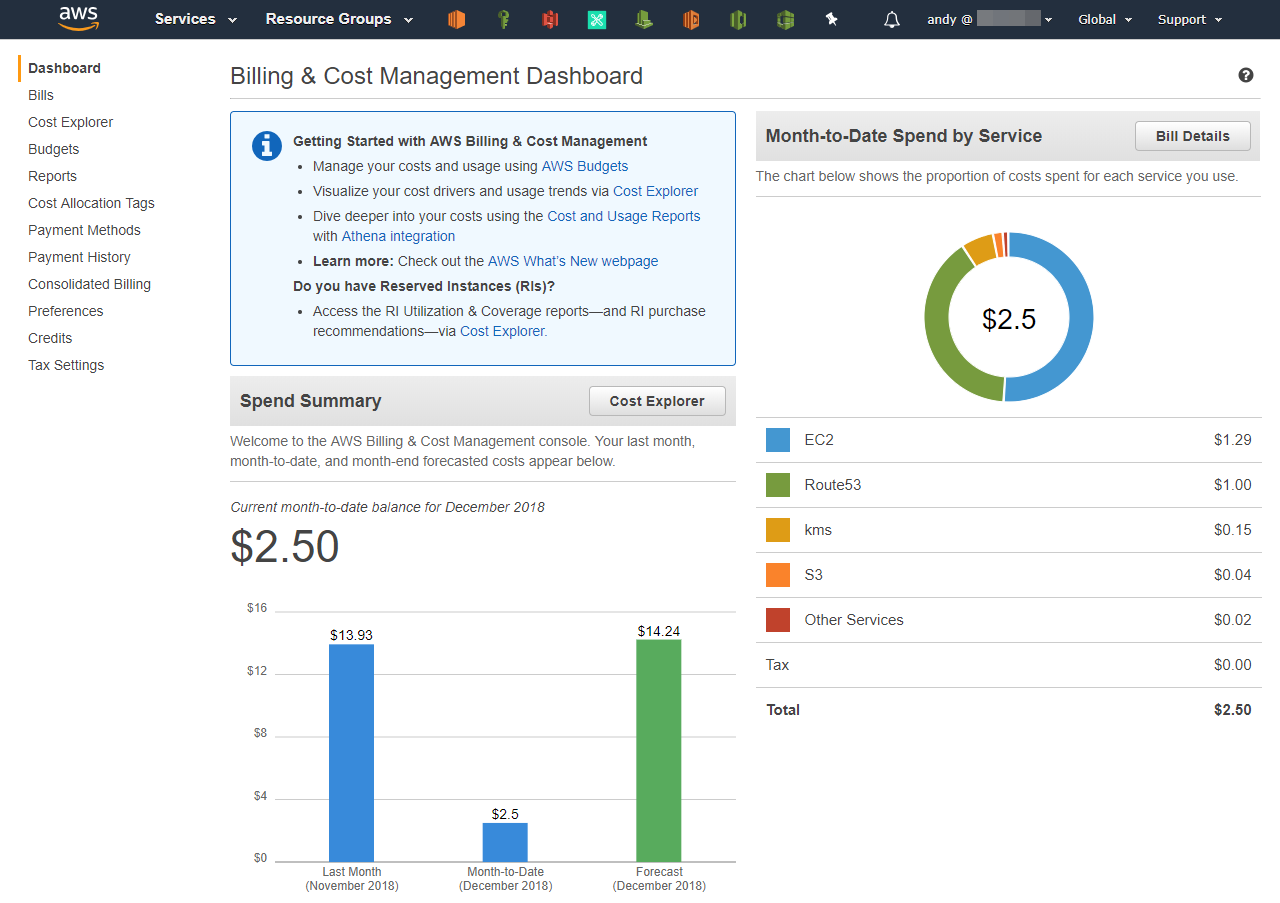Click the green Route53 legend swatch
The image size is (1280, 903).
778,485
